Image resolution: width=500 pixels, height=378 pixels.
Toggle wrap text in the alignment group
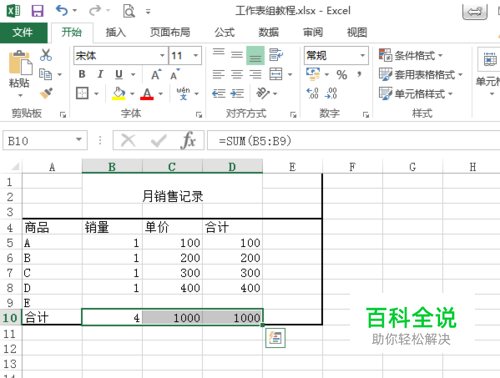[276, 55]
